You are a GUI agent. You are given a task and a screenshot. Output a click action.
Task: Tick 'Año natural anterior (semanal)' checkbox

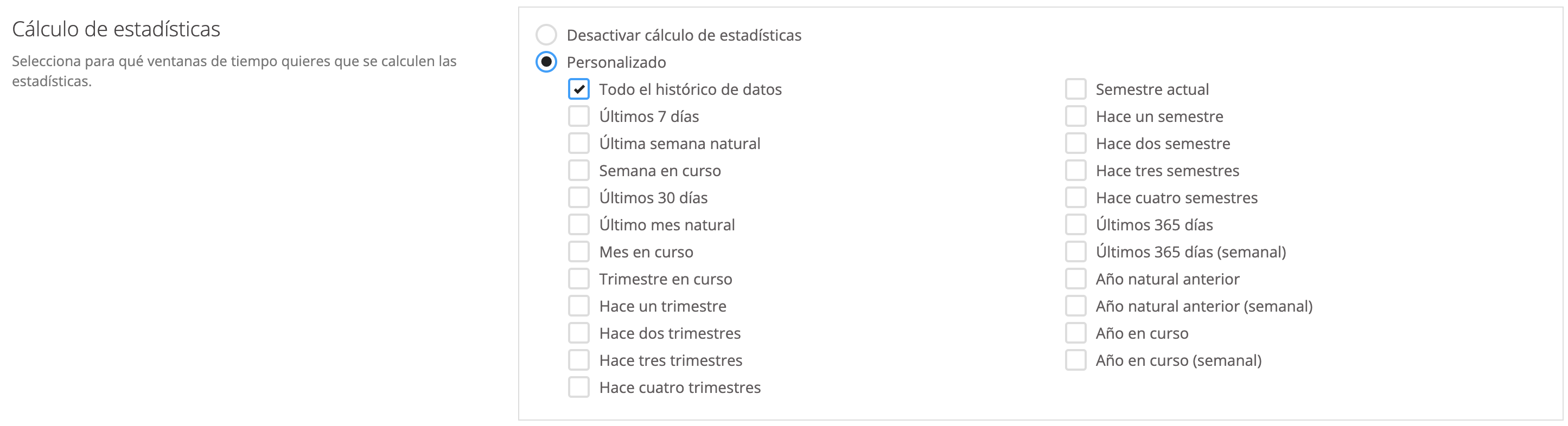pyautogui.click(x=1075, y=306)
